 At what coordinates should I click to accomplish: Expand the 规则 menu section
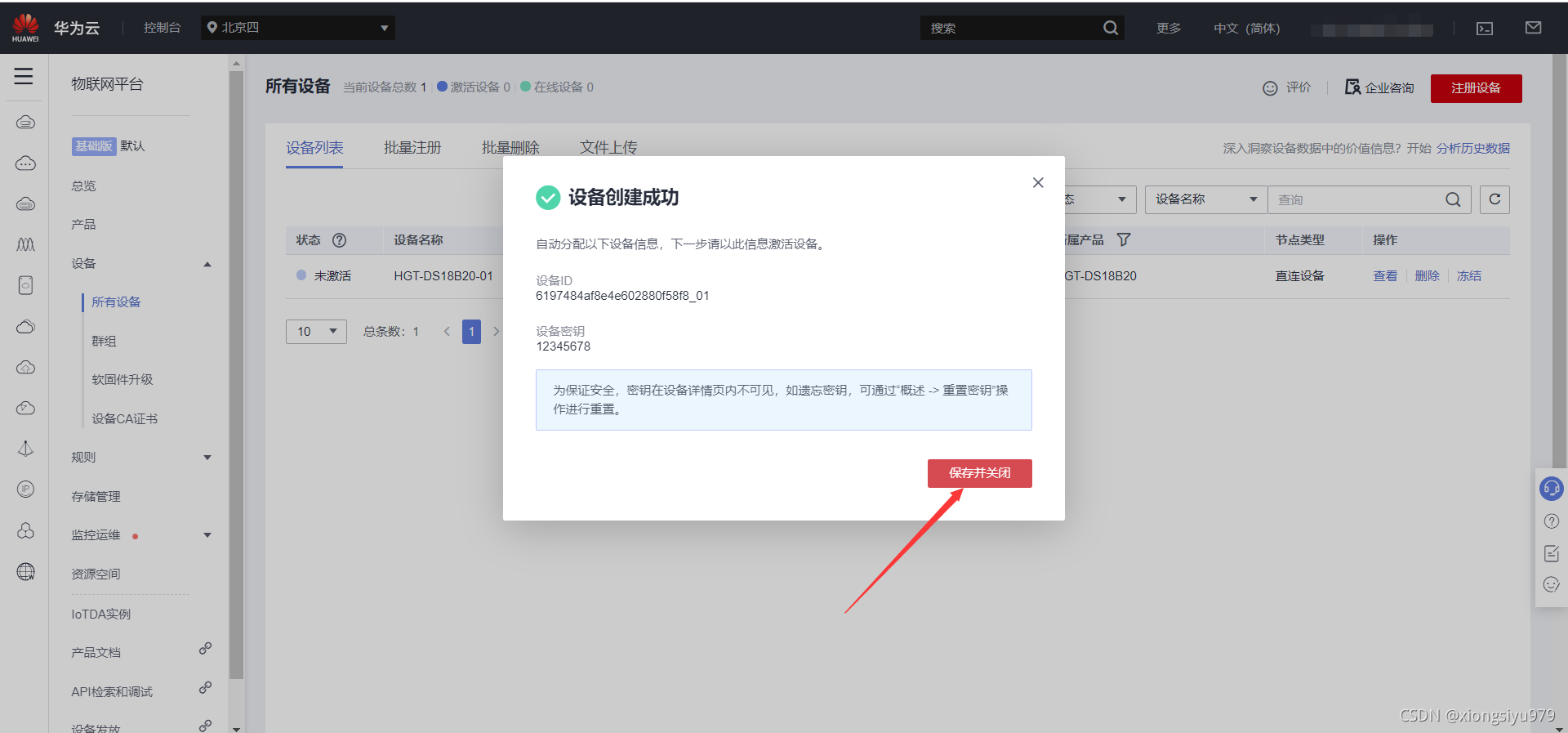(x=207, y=458)
